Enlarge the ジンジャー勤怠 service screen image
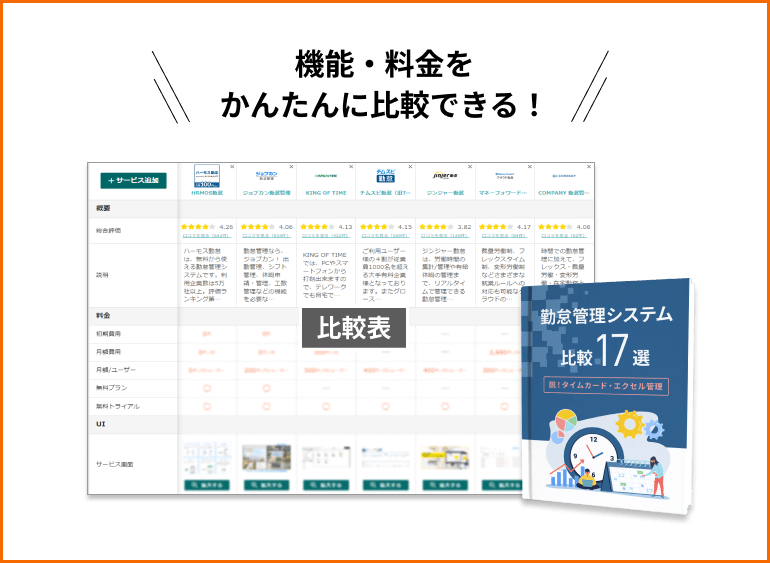The image size is (770, 563). tap(445, 485)
